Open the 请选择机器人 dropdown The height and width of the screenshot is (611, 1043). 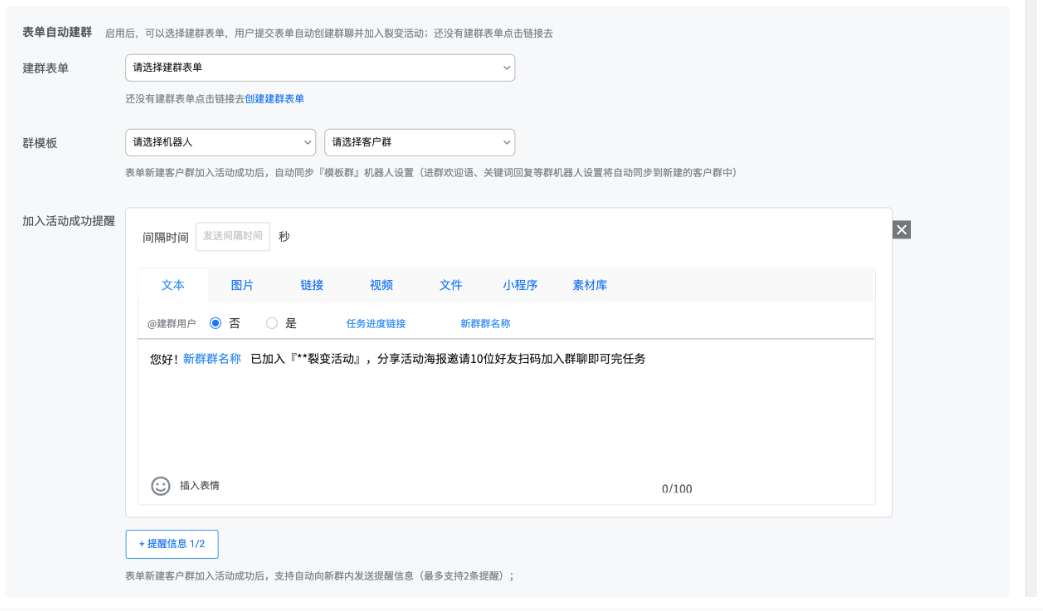(220, 142)
